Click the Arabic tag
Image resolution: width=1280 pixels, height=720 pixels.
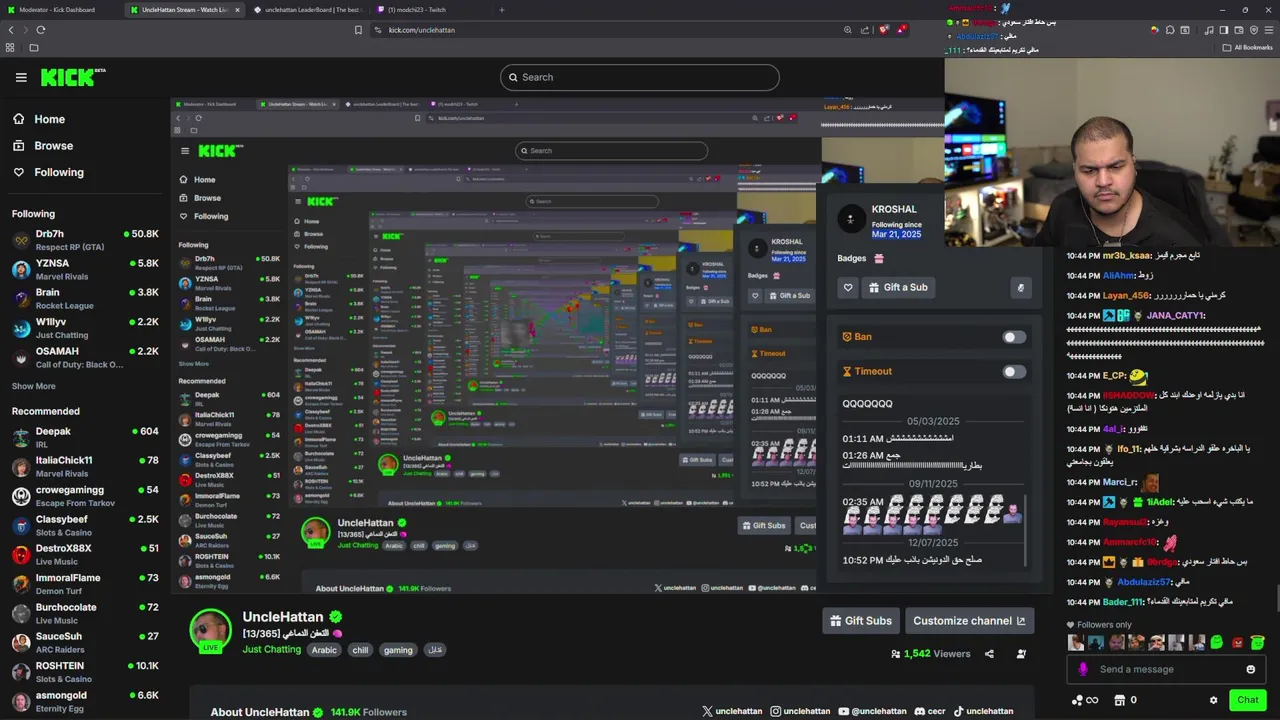324,650
